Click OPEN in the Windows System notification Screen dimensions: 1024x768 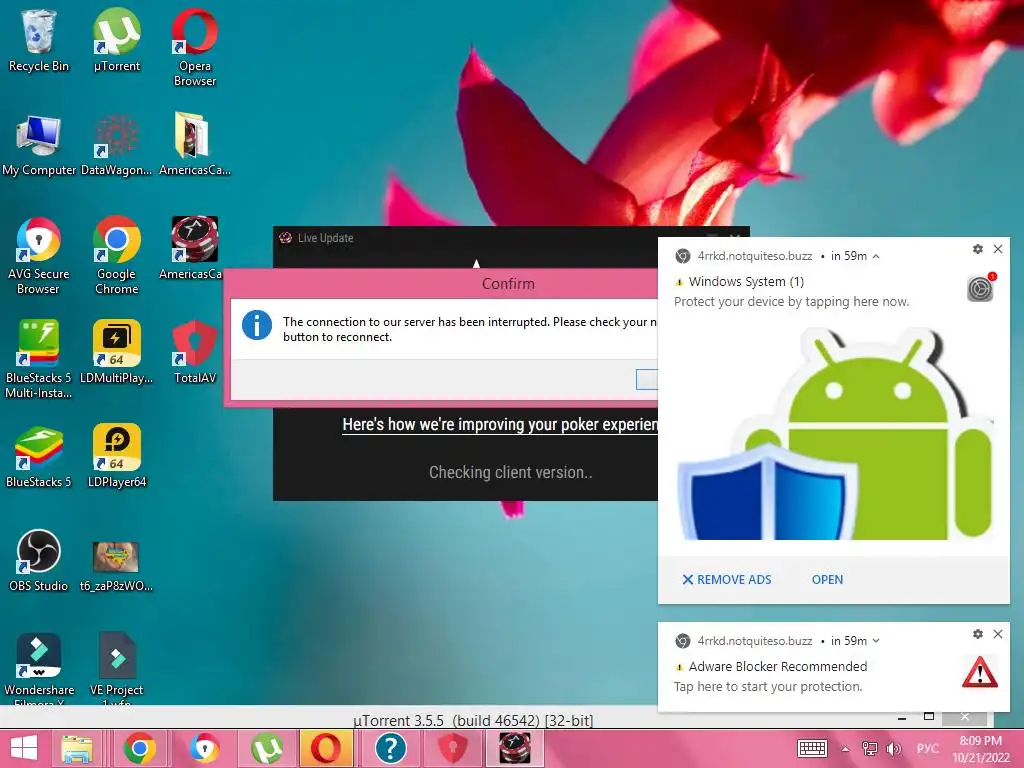[827, 579]
